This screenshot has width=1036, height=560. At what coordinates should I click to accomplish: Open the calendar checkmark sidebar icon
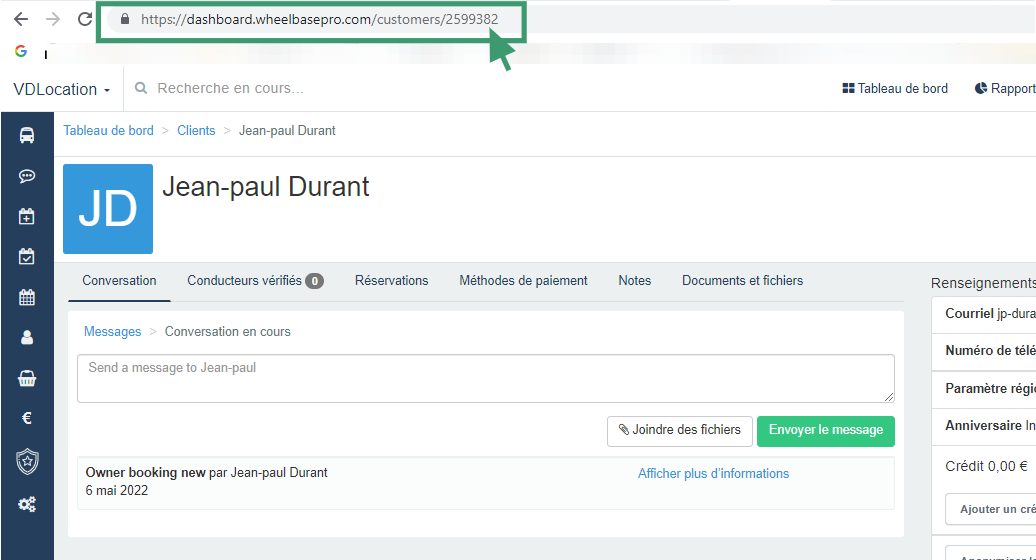(27, 256)
